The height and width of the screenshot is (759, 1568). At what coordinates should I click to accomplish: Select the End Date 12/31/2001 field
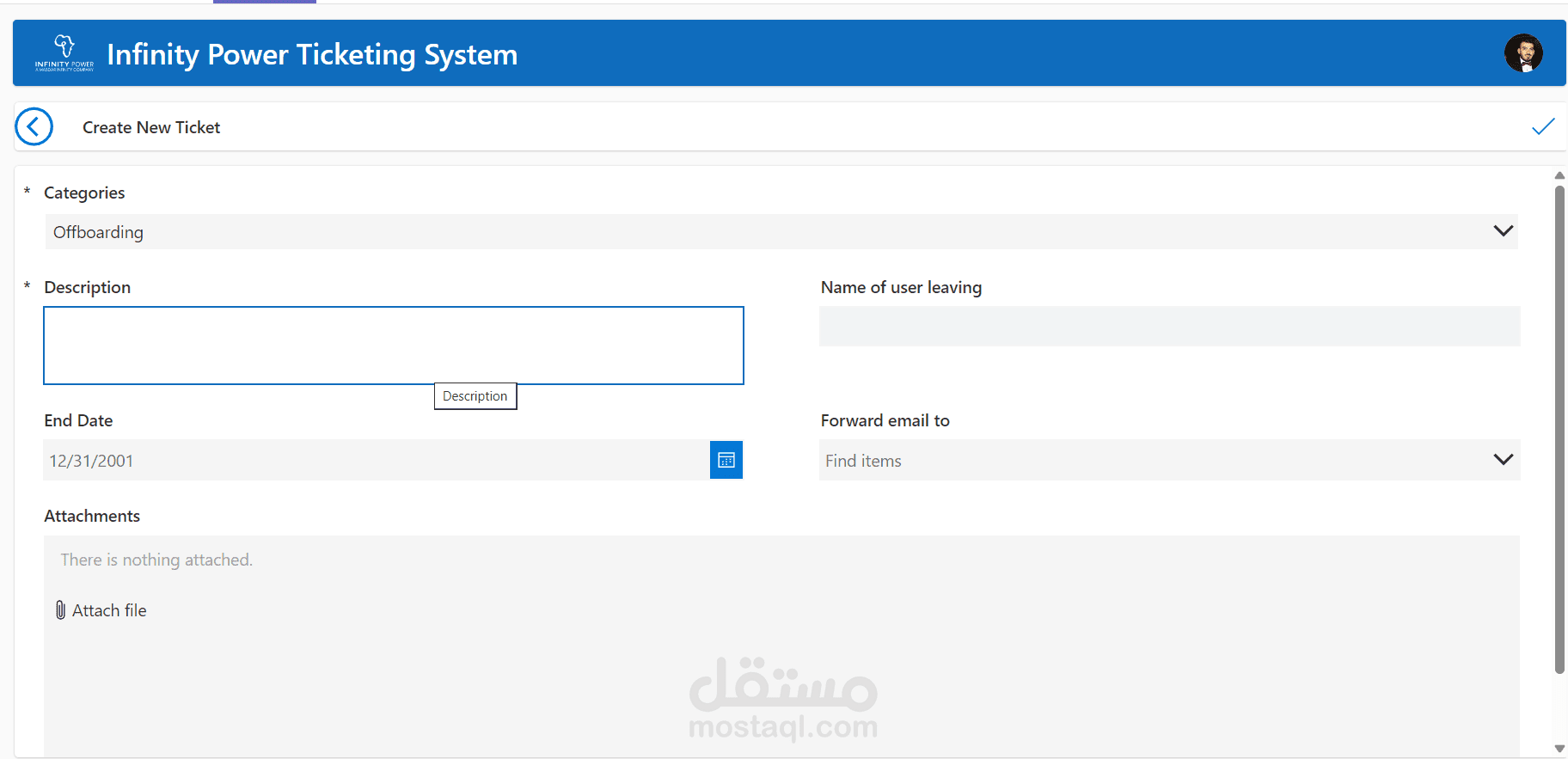coord(377,461)
